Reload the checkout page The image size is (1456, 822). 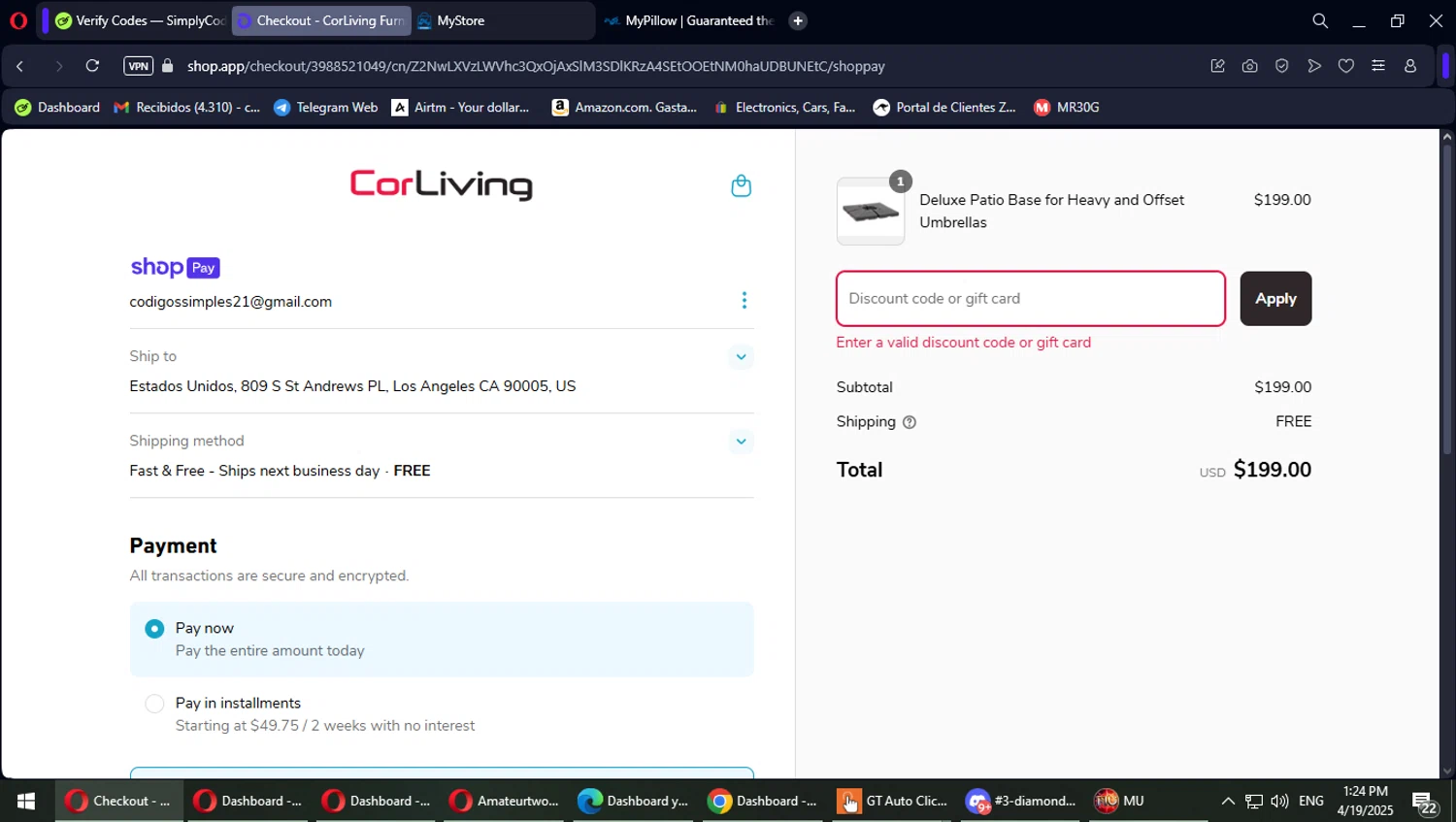[92, 66]
